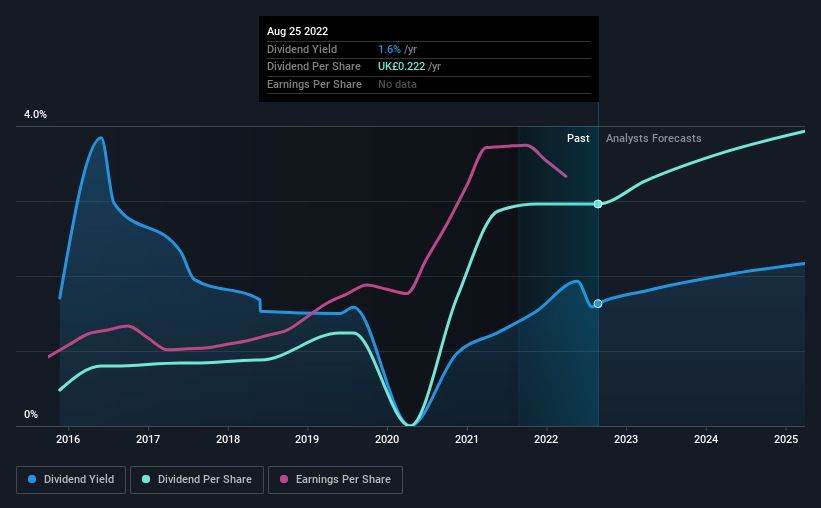Viewport: 821px width, 508px height.
Task: Click Dividend Yield row label in tooltip
Action: point(302,49)
